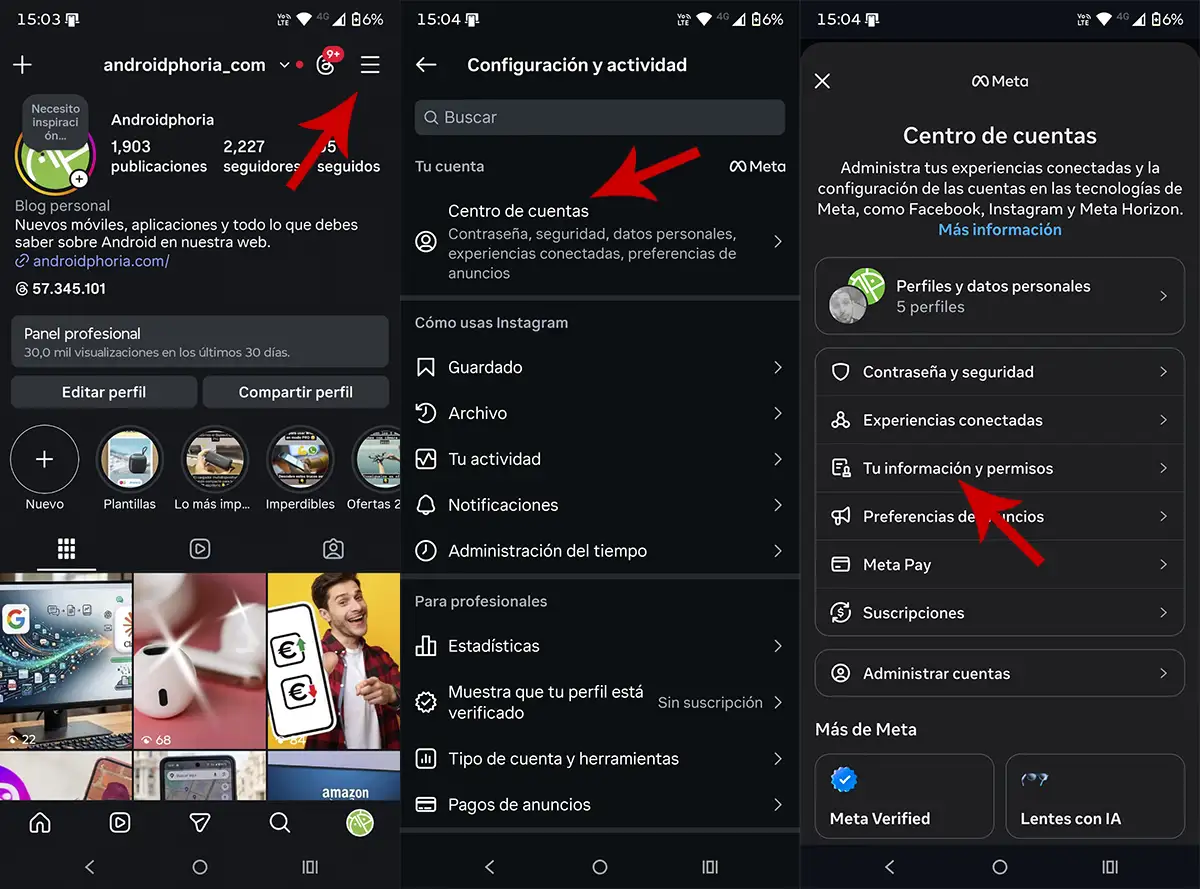Expand Perfiles y datos personales

[x=999, y=296]
